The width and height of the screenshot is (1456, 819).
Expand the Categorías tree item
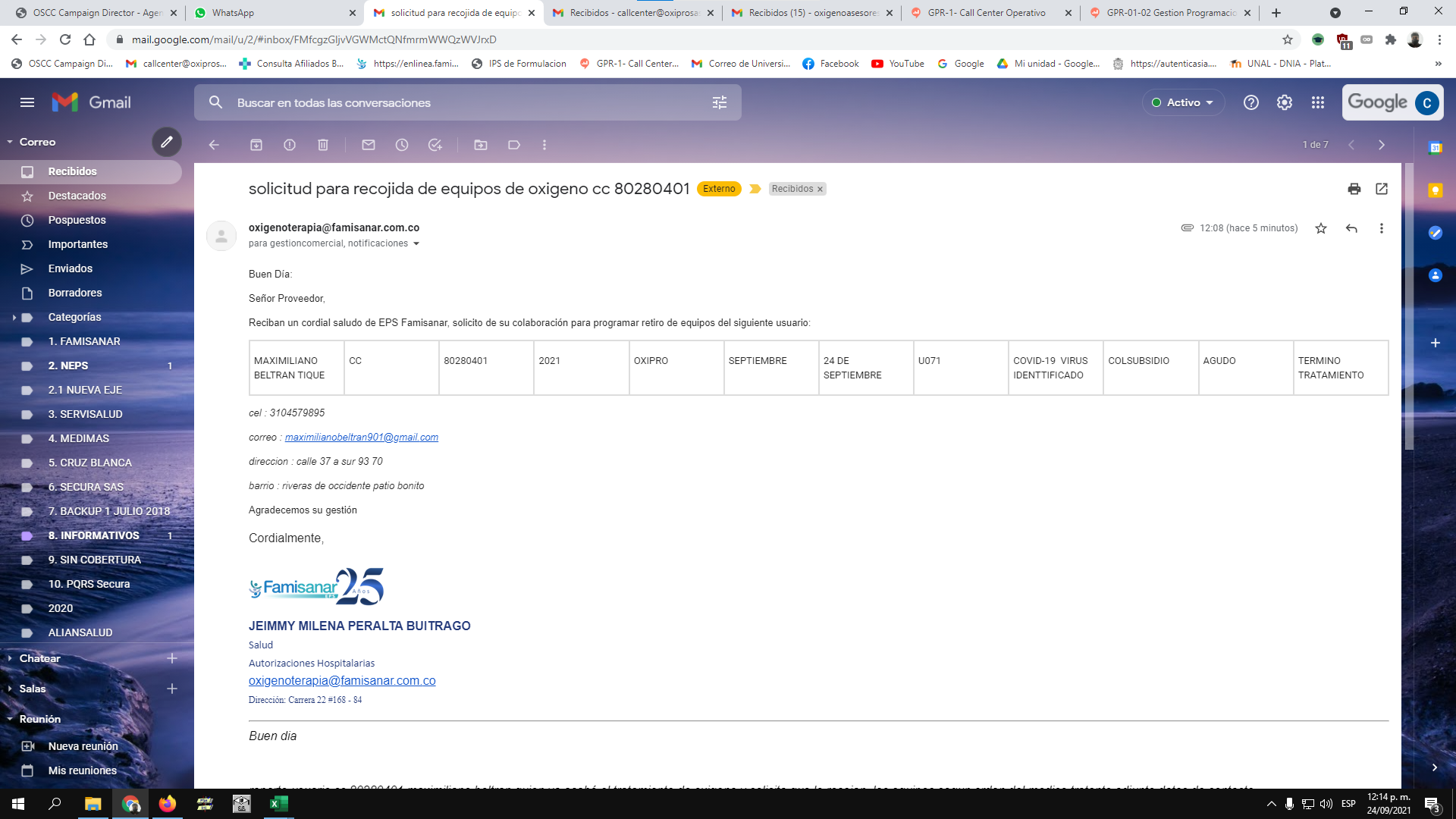coord(14,318)
